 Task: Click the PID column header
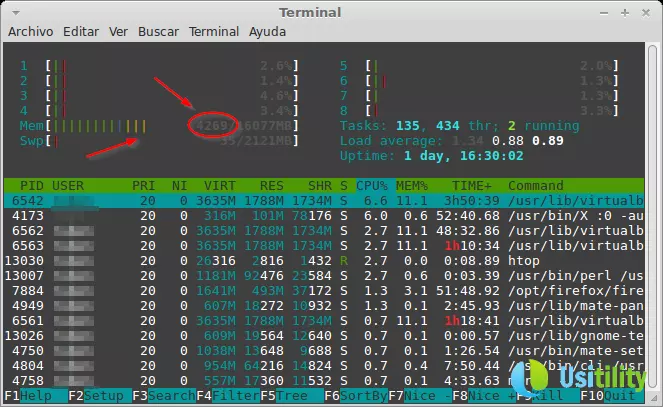(32, 185)
